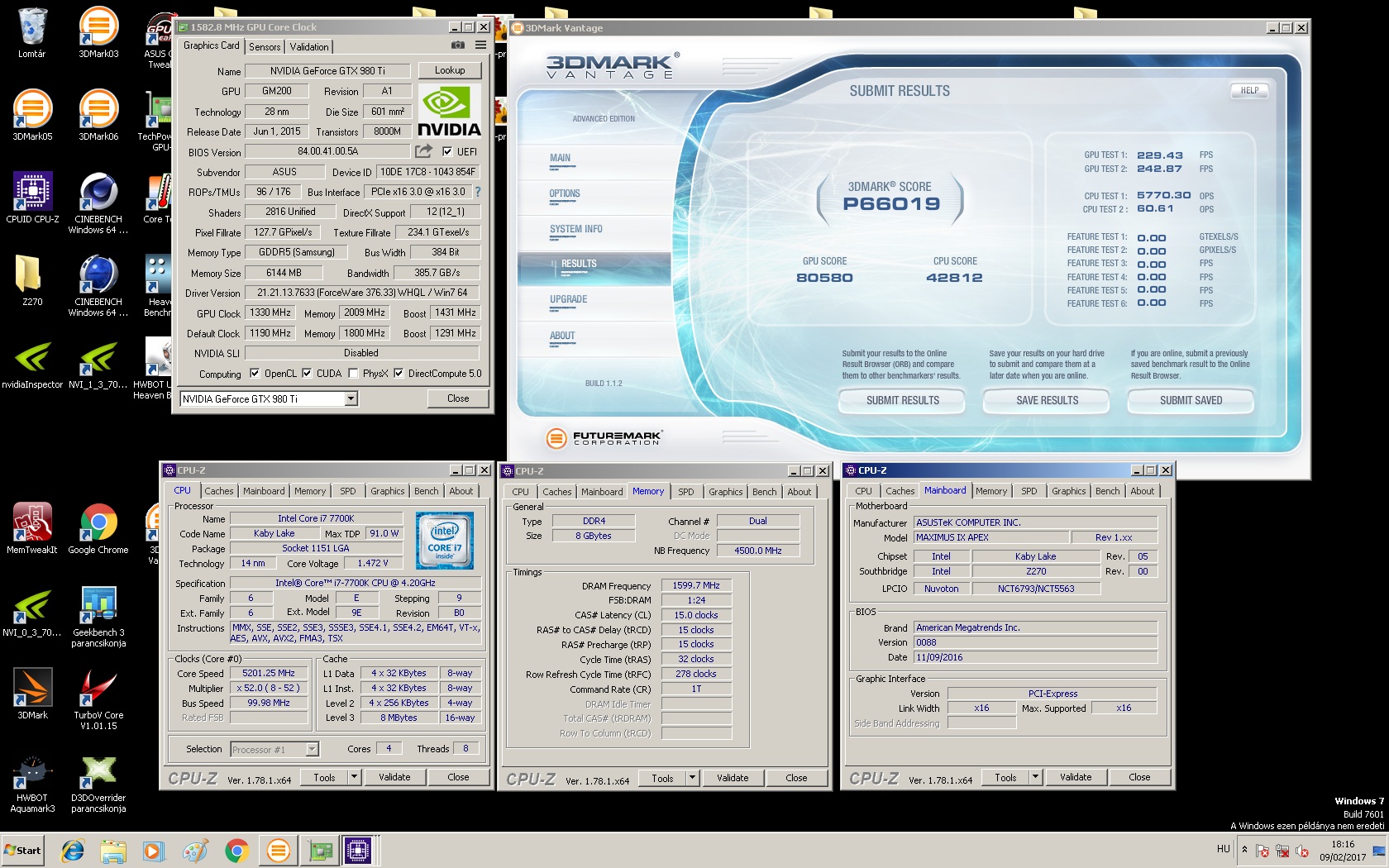This screenshot has width=1389, height=868.
Task: Switch to 3DMark Vantage on the taskbar
Action: coord(278,850)
